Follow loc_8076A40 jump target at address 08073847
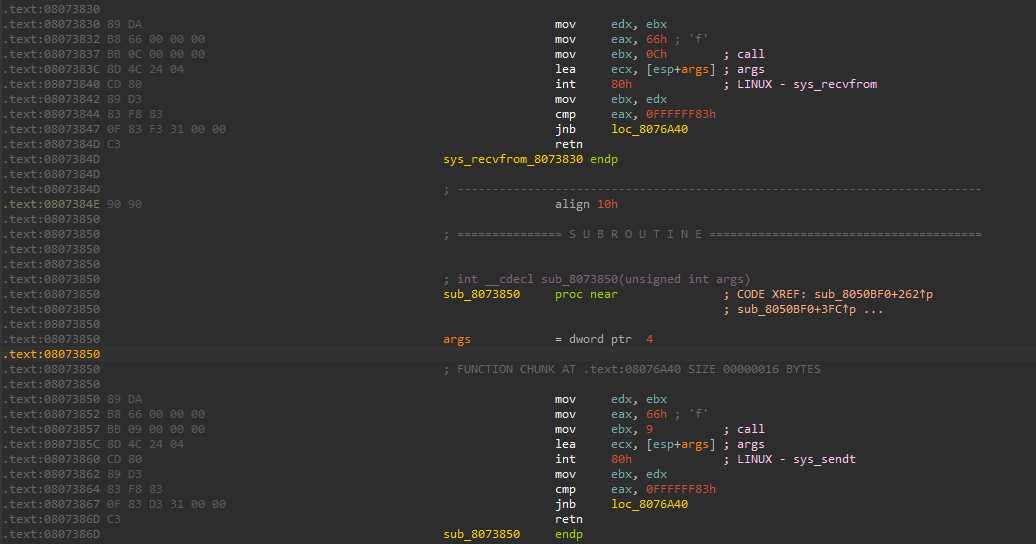 [649, 129]
